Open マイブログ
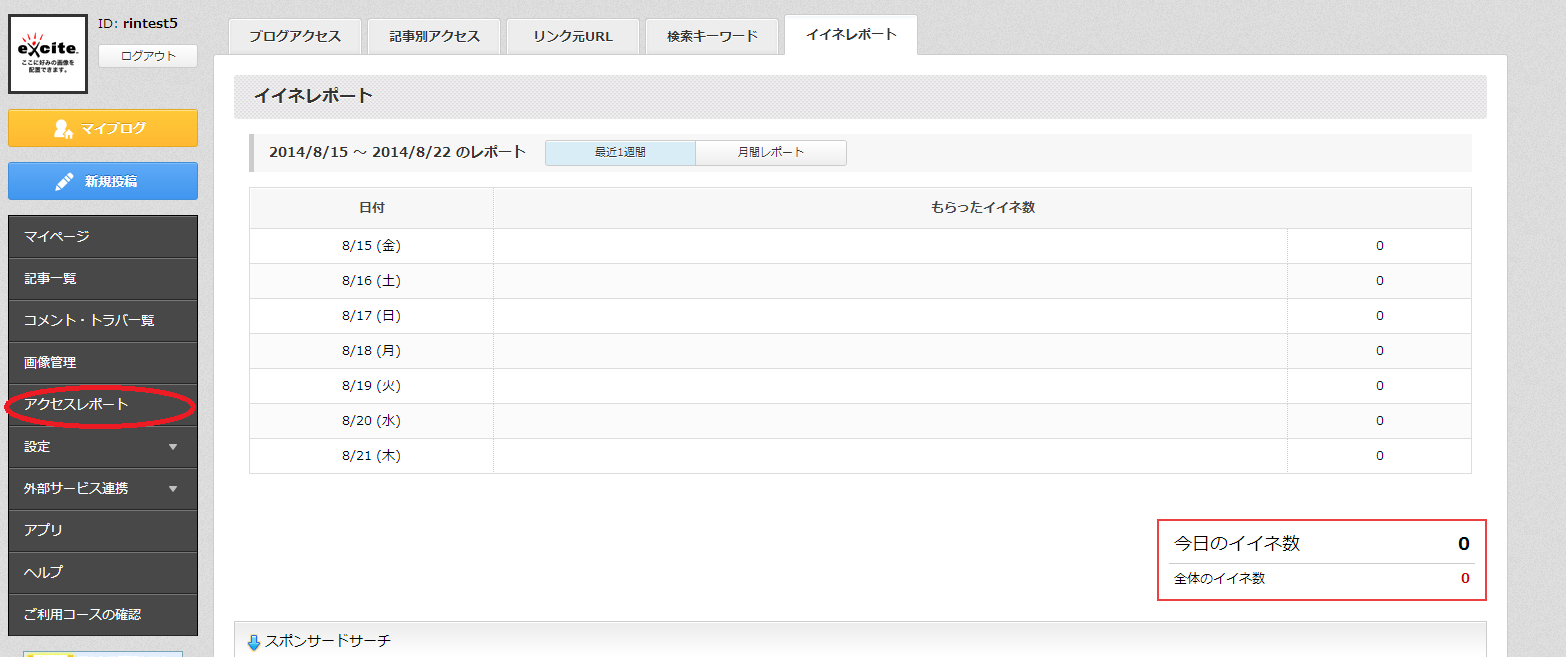 103,128
